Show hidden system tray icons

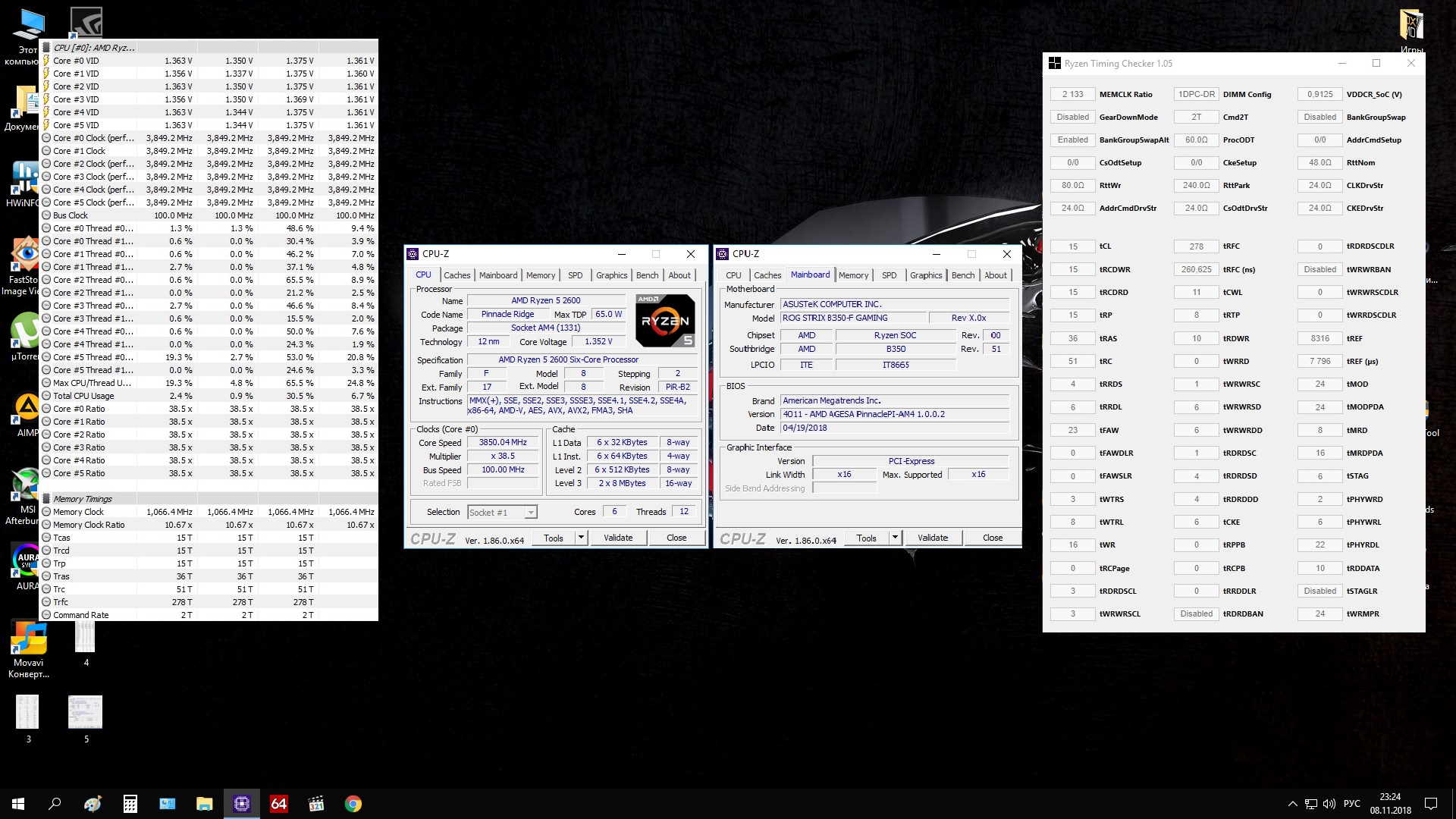click(x=1292, y=804)
